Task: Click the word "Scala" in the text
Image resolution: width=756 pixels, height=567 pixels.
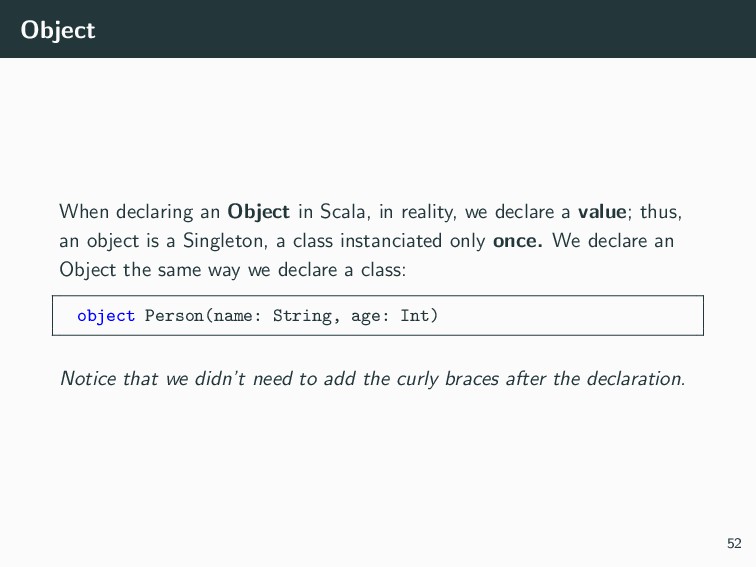Action: point(345,212)
